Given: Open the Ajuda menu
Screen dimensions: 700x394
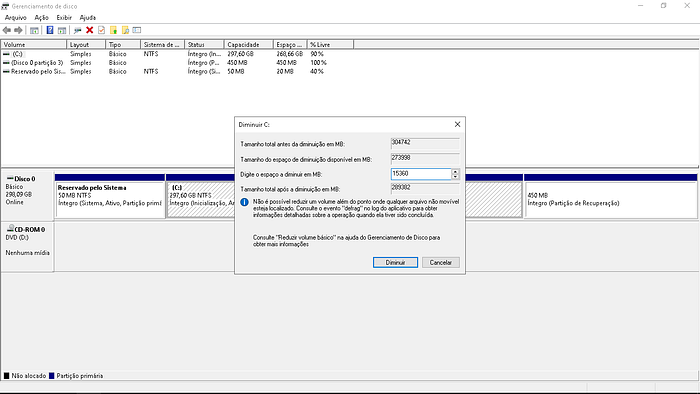Looking at the screenshot, I should [x=88, y=17].
